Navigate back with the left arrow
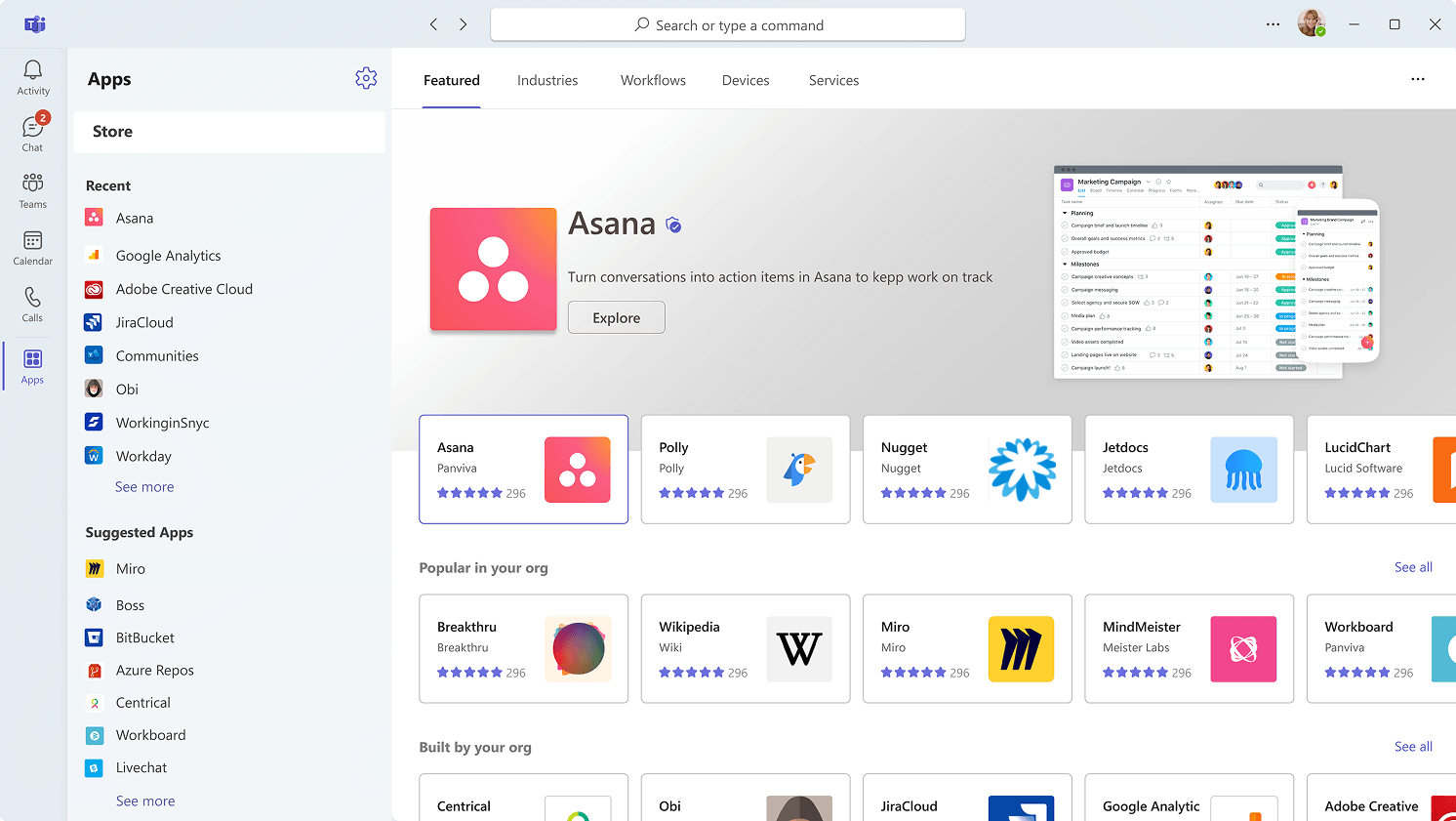Viewport: 1456px width, 821px height. [x=433, y=24]
